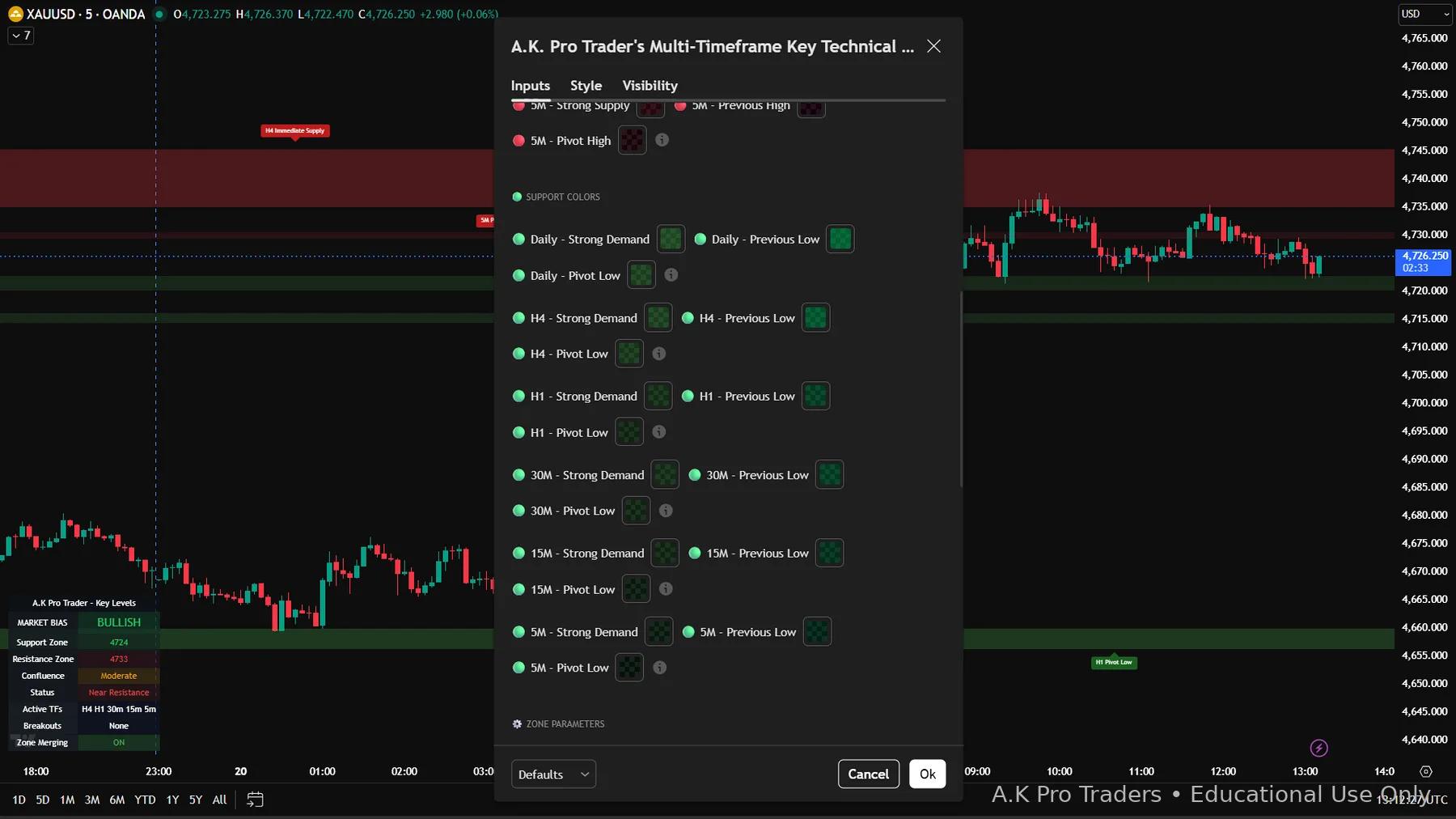This screenshot has height=819, width=1456.
Task: Click the info icon beside Daily - Pivot Low
Action: (x=671, y=275)
